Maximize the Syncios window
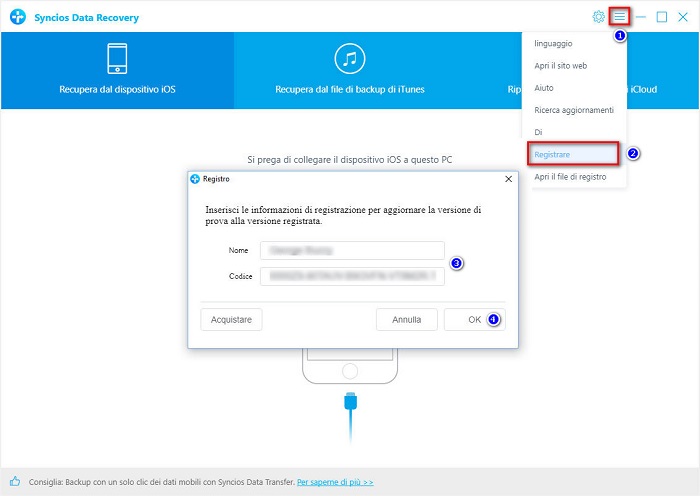The image size is (700, 496). point(662,17)
